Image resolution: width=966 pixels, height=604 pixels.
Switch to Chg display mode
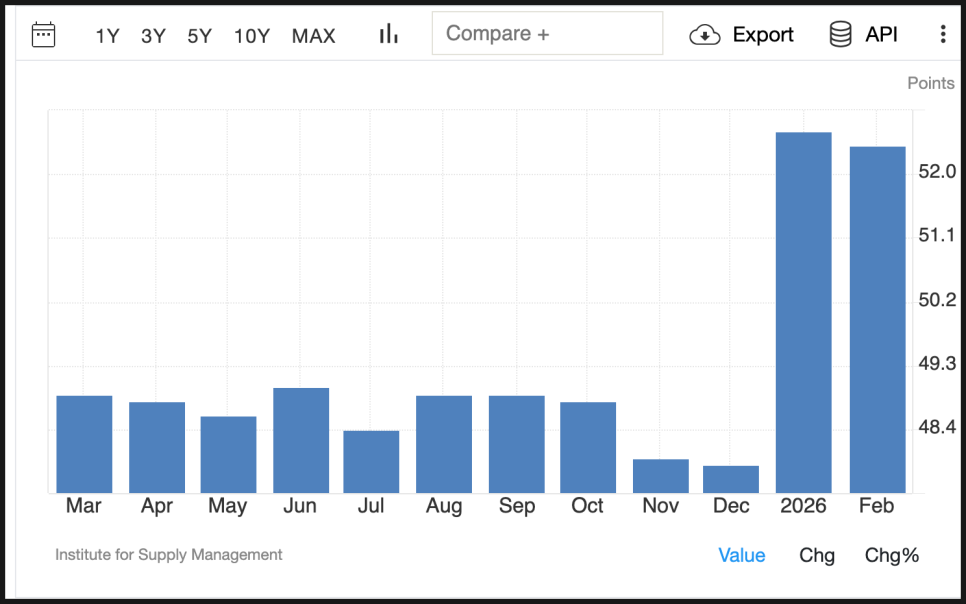816,555
